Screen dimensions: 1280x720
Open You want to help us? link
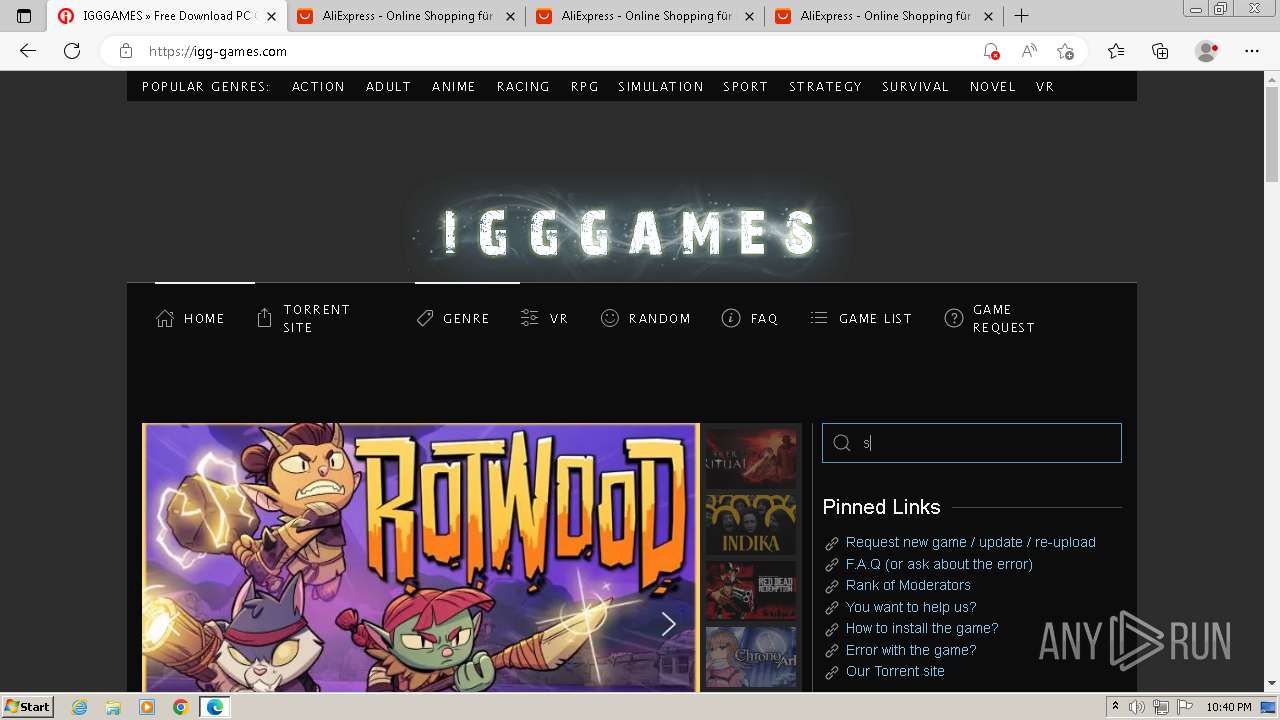coord(911,607)
